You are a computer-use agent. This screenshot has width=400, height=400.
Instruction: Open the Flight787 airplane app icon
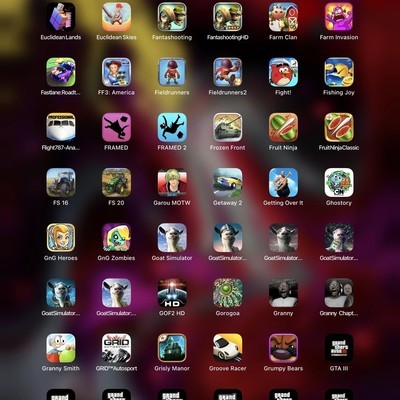click(x=61, y=127)
